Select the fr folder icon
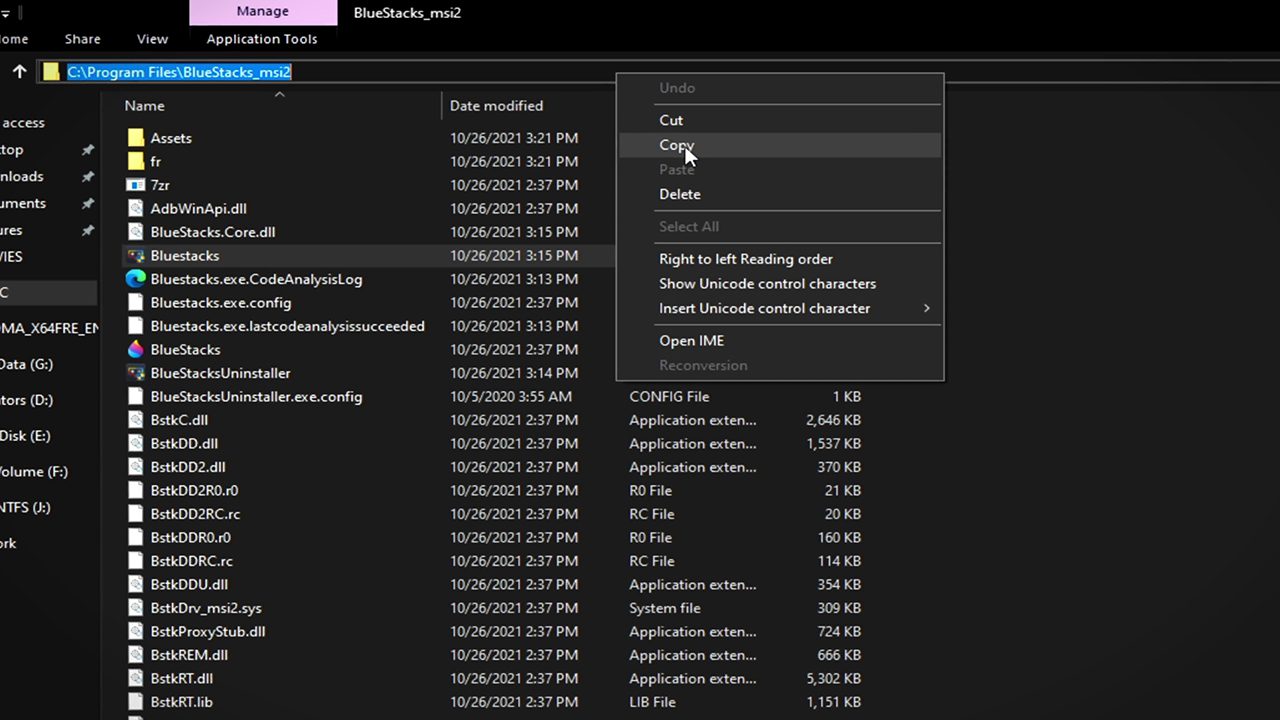Image resolution: width=1280 pixels, height=720 pixels. [x=136, y=161]
